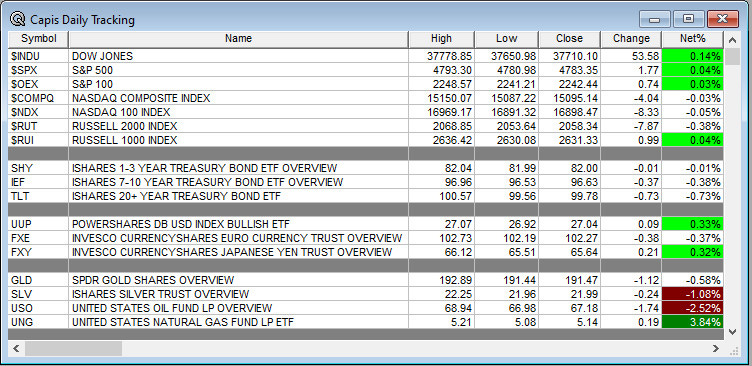Click USO Net% value -2.52%

point(693,308)
